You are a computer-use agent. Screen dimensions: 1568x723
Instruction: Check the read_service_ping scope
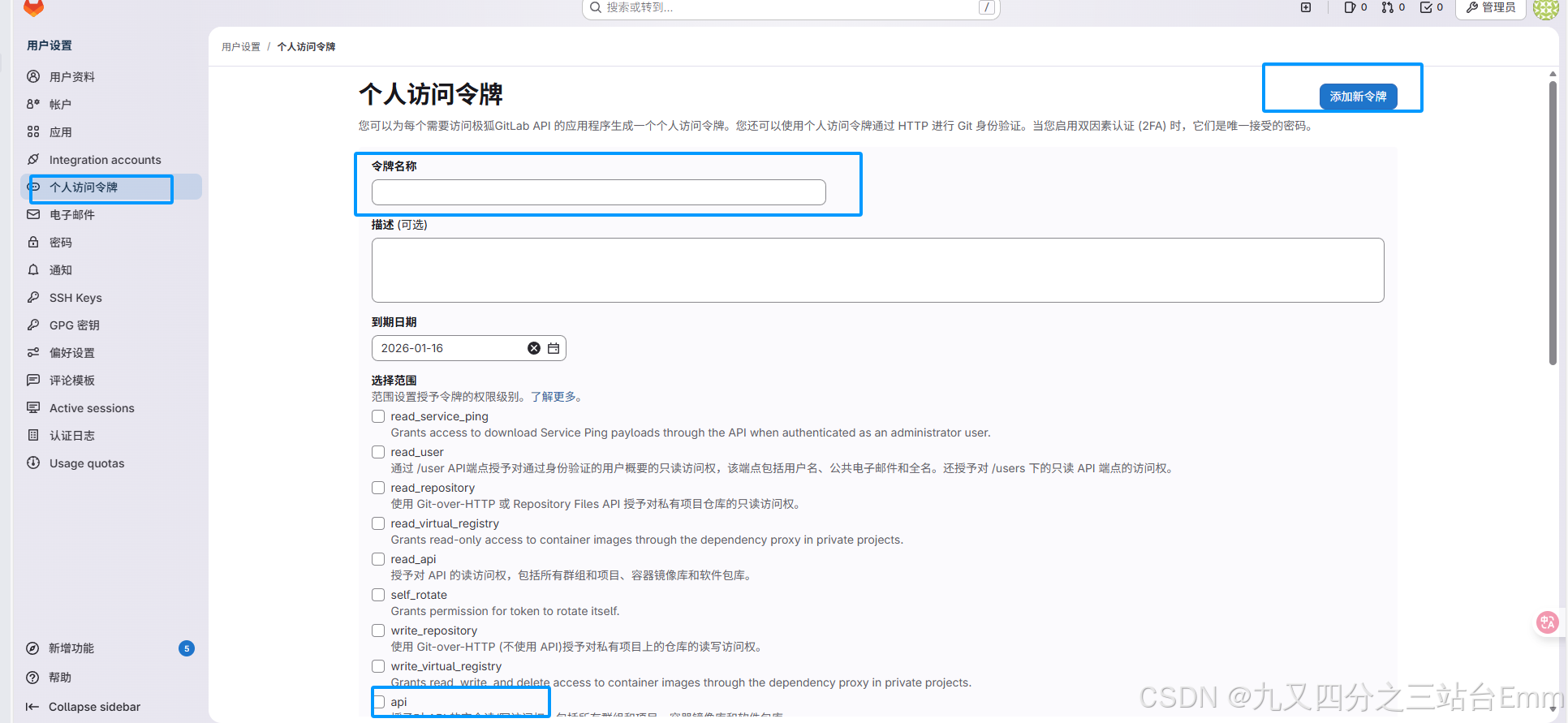click(x=378, y=416)
